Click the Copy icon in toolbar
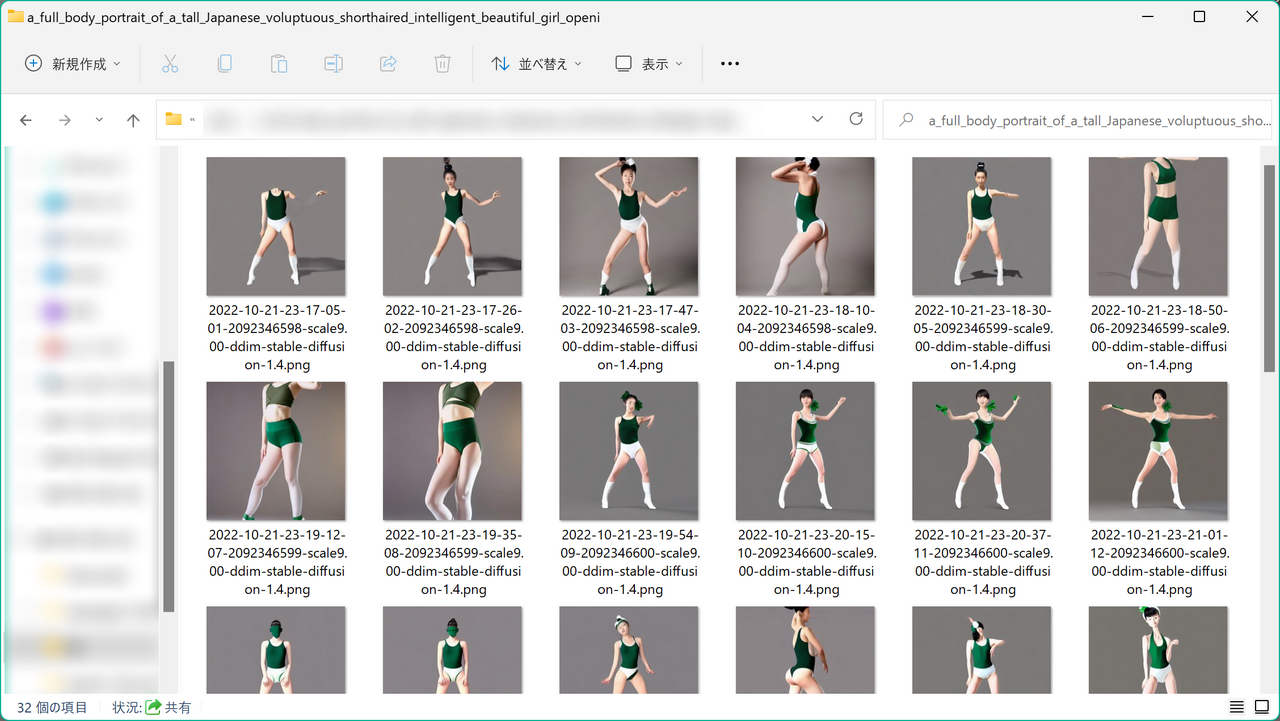This screenshot has height=721, width=1280. point(224,64)
